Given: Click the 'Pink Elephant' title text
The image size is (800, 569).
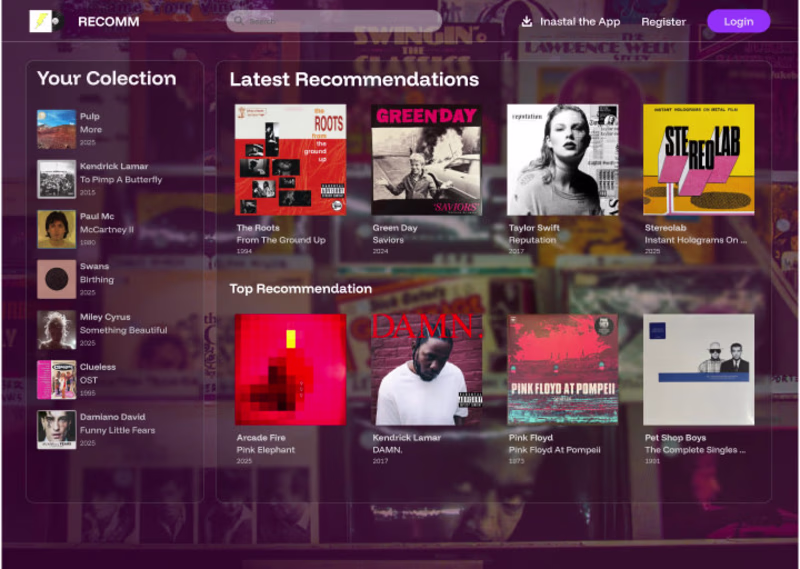Looking at the screenshot, I should coord(266,450).
